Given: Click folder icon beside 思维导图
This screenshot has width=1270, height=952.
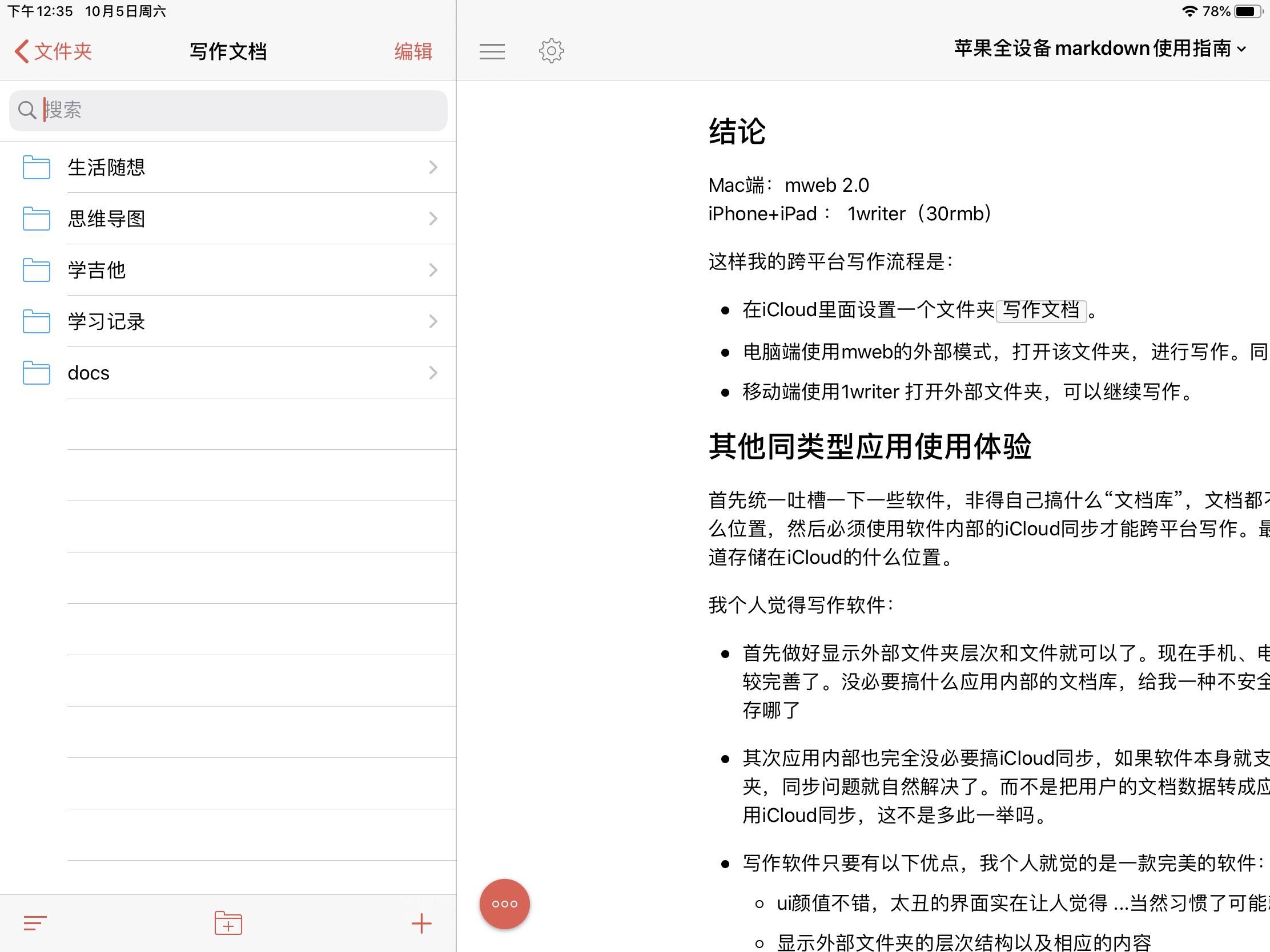Looking at the screenshot, I should point(36,219).
